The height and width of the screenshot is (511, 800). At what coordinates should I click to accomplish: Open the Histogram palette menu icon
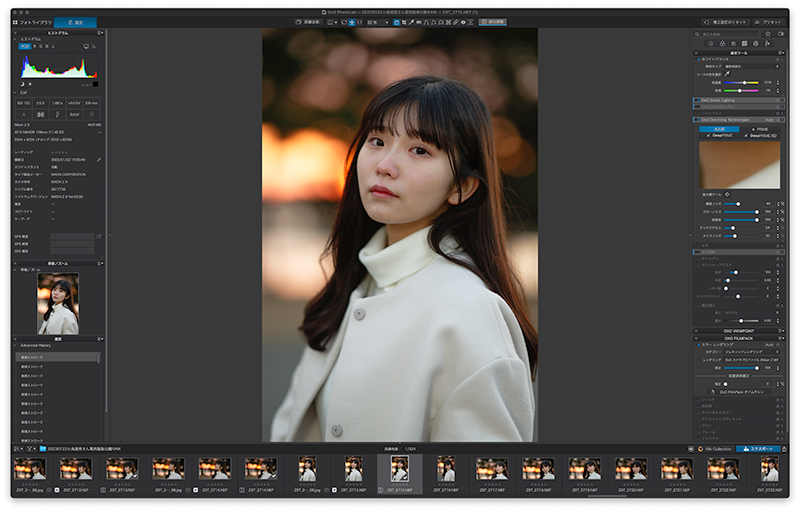point(101,33)
